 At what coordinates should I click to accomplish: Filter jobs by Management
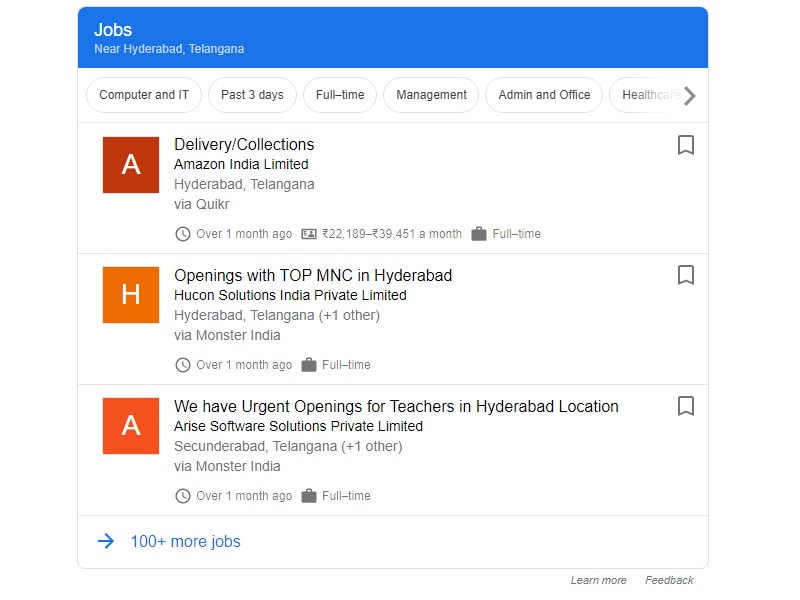pyautogui.click(x=431, y=95)
